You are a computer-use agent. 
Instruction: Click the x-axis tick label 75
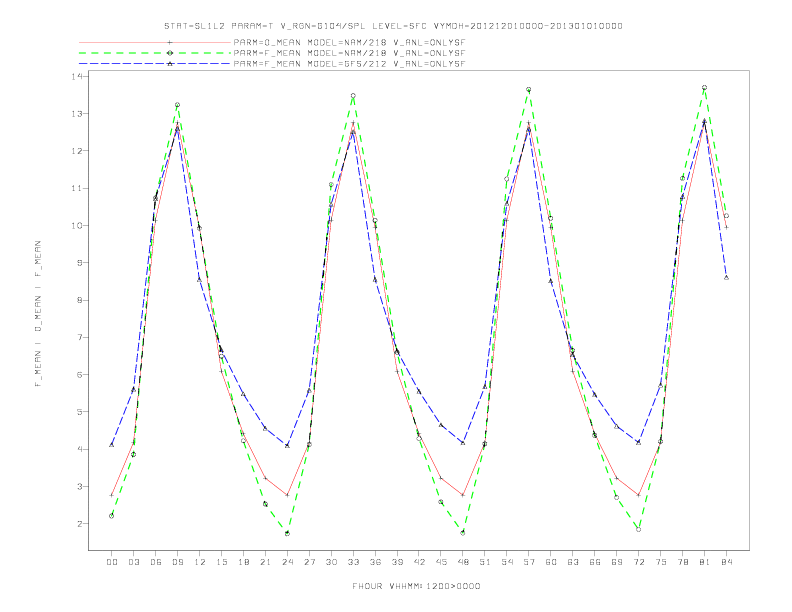(x=661, y=562)
